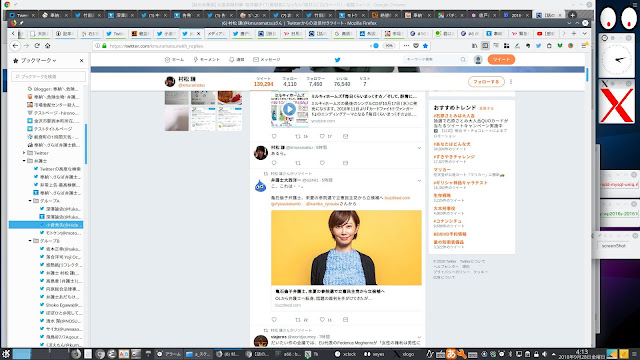Click the Twitter search magnifier icon
The height and width of the screenshot is (360, 640).
[463, 60]
